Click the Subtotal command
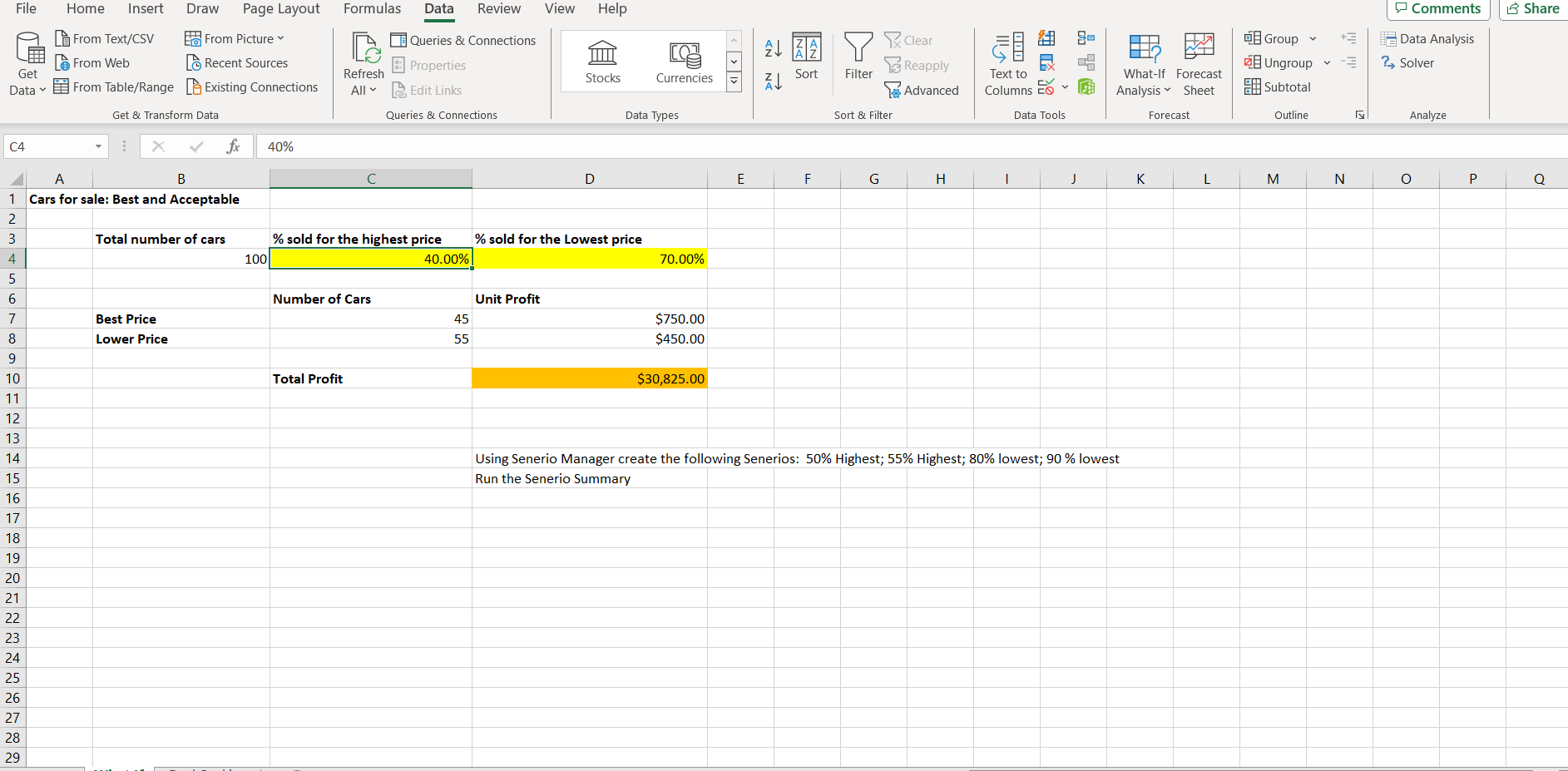 1278,87
